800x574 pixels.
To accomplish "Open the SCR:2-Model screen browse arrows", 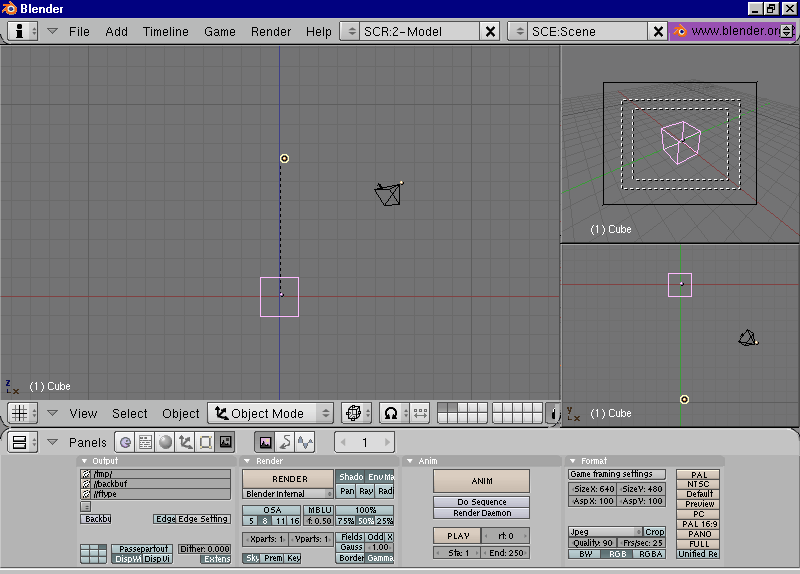I will pyautogui.click(x=351, y=32).
